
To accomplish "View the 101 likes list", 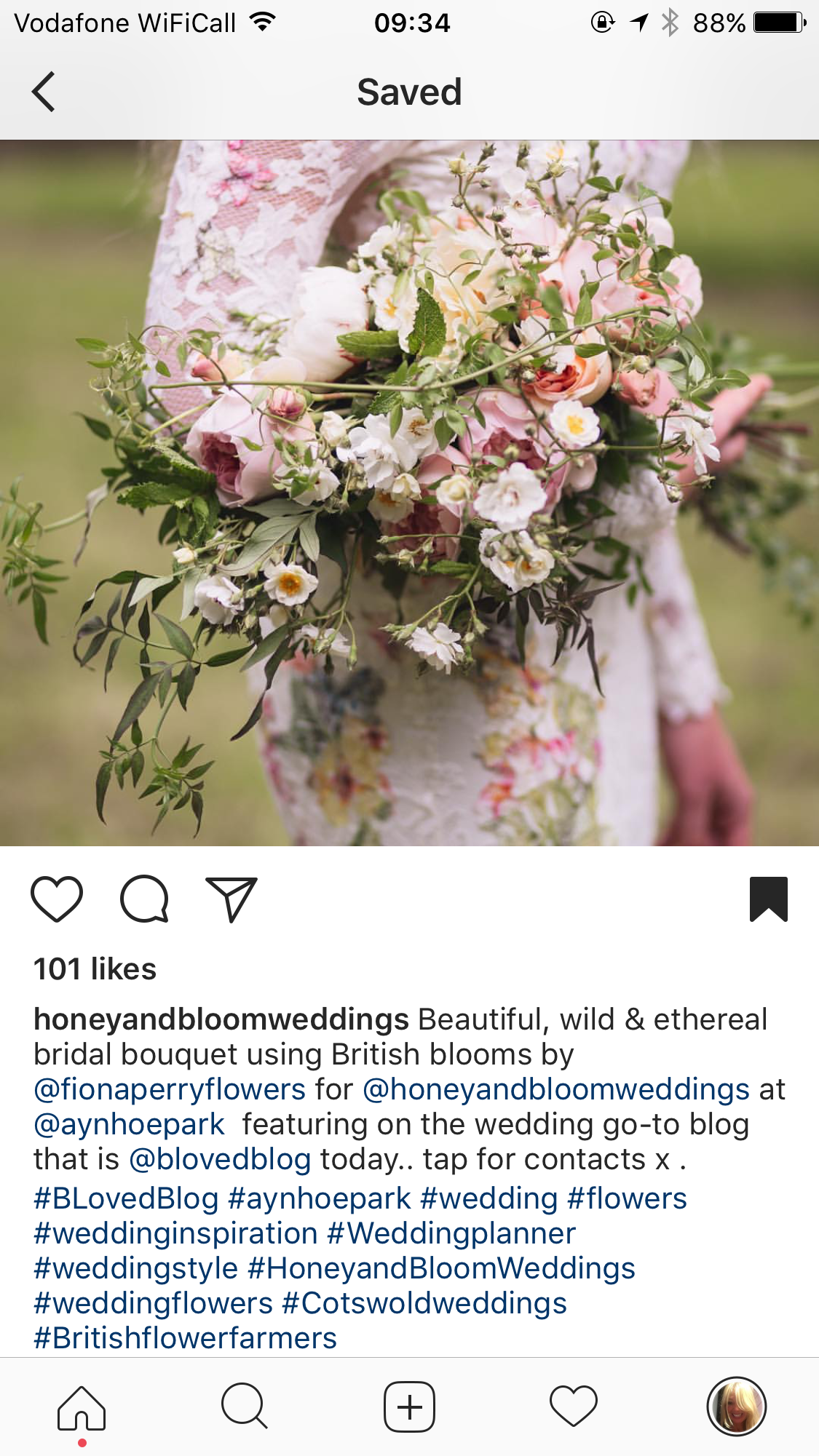I will pyautogui.click(x=95, y=969).
